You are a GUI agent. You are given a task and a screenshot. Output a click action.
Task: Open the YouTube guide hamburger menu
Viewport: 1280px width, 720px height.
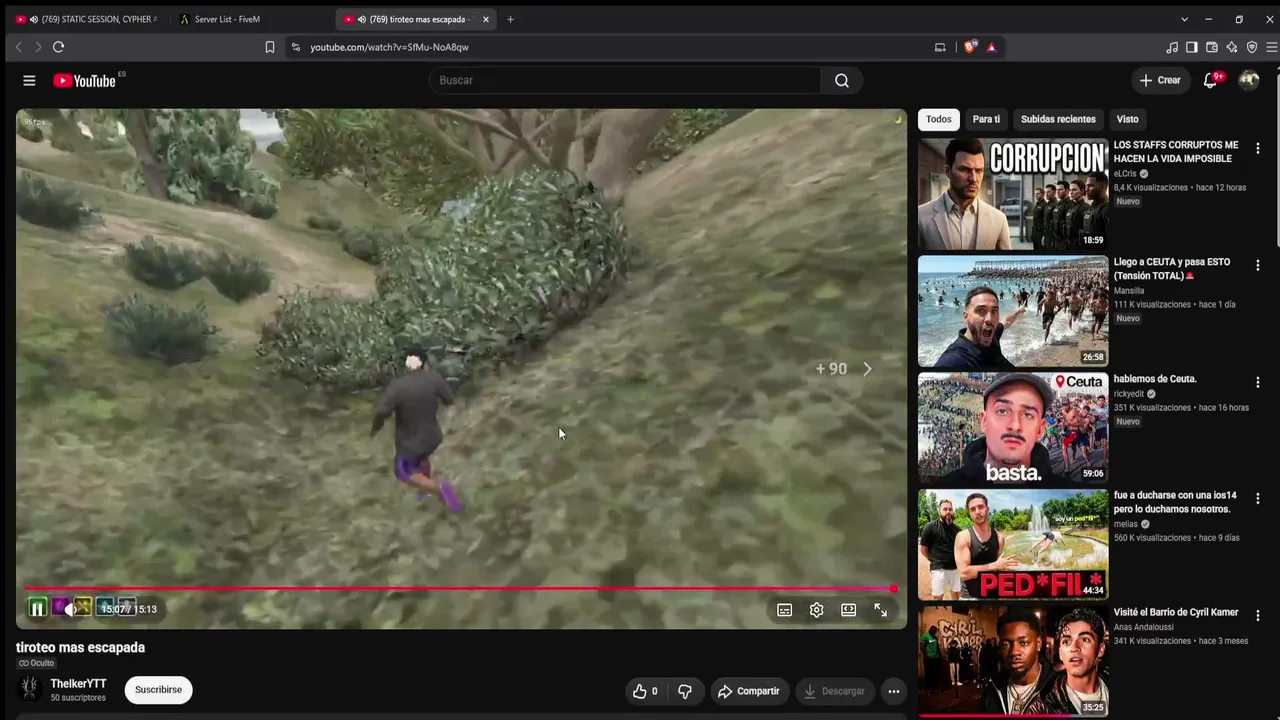pos(29,80)
